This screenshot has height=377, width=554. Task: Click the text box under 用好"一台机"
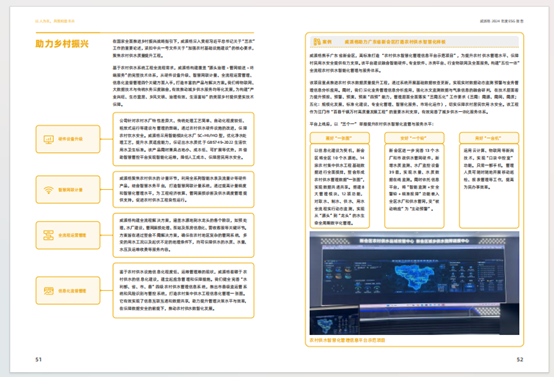[489, 186]
